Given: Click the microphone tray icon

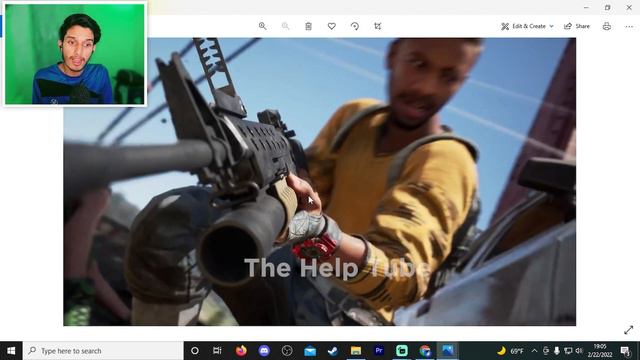Looking at the screenshot, I should [x=557, y=351].
